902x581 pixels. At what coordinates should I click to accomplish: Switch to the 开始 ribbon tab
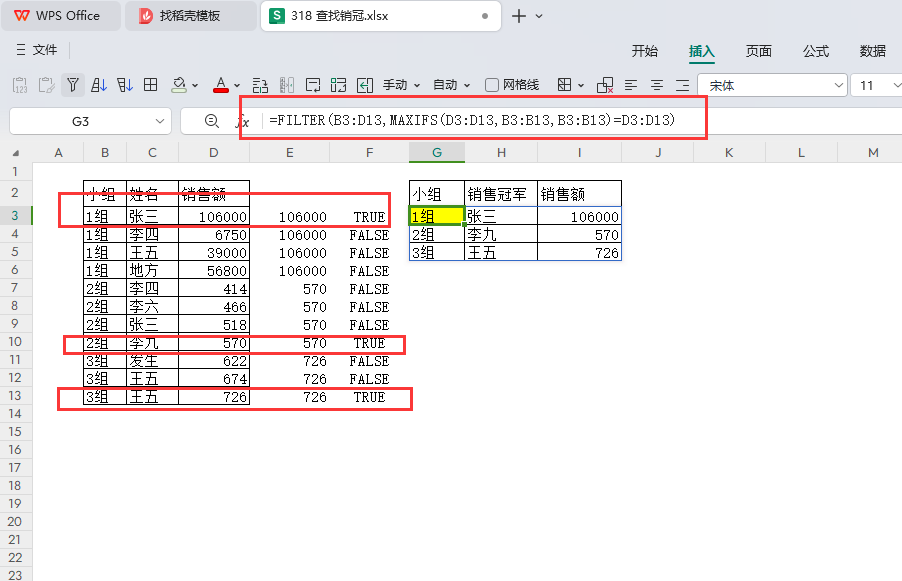tap(644, 51)
